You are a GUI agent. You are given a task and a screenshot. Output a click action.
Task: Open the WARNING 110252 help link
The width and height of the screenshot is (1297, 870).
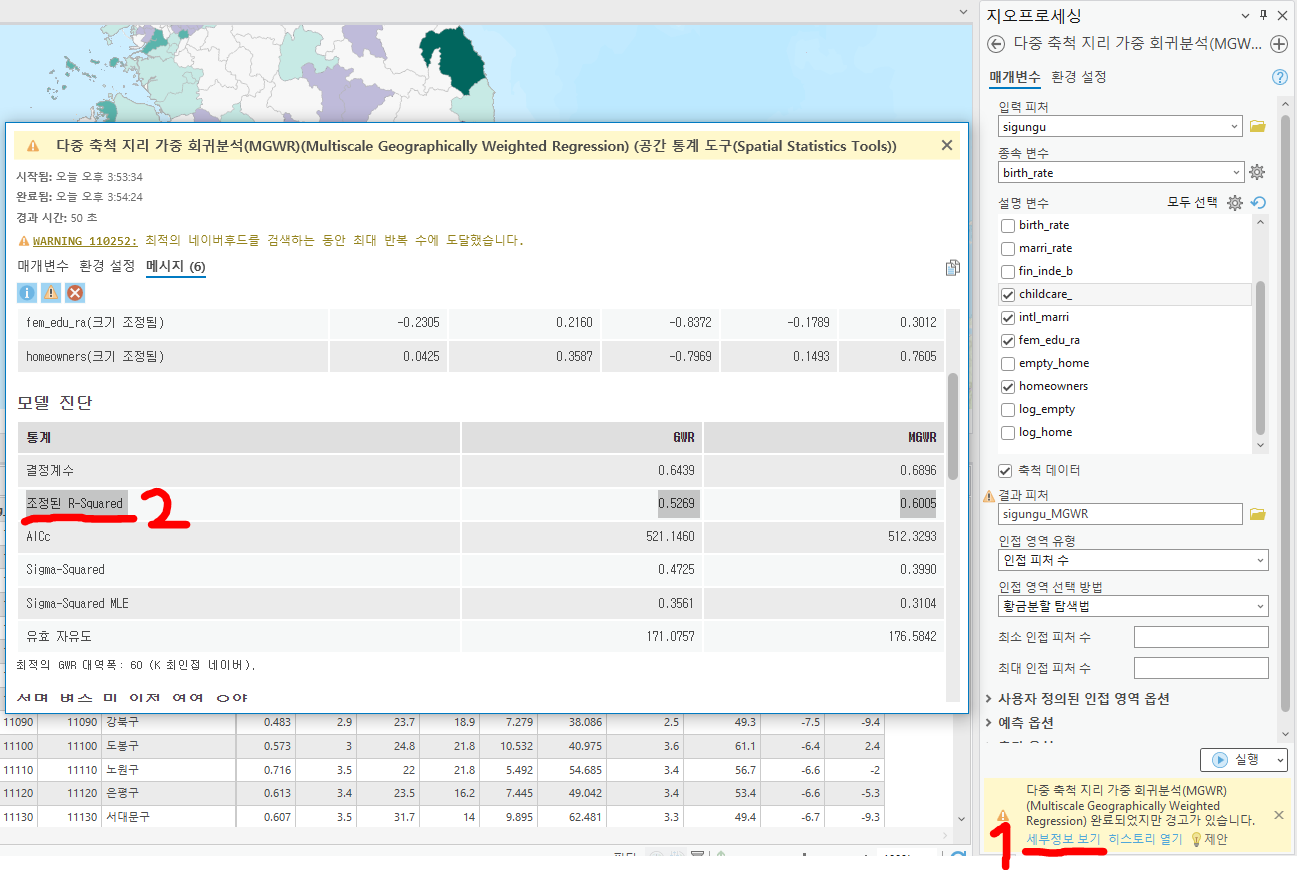[x=85, y=241]
